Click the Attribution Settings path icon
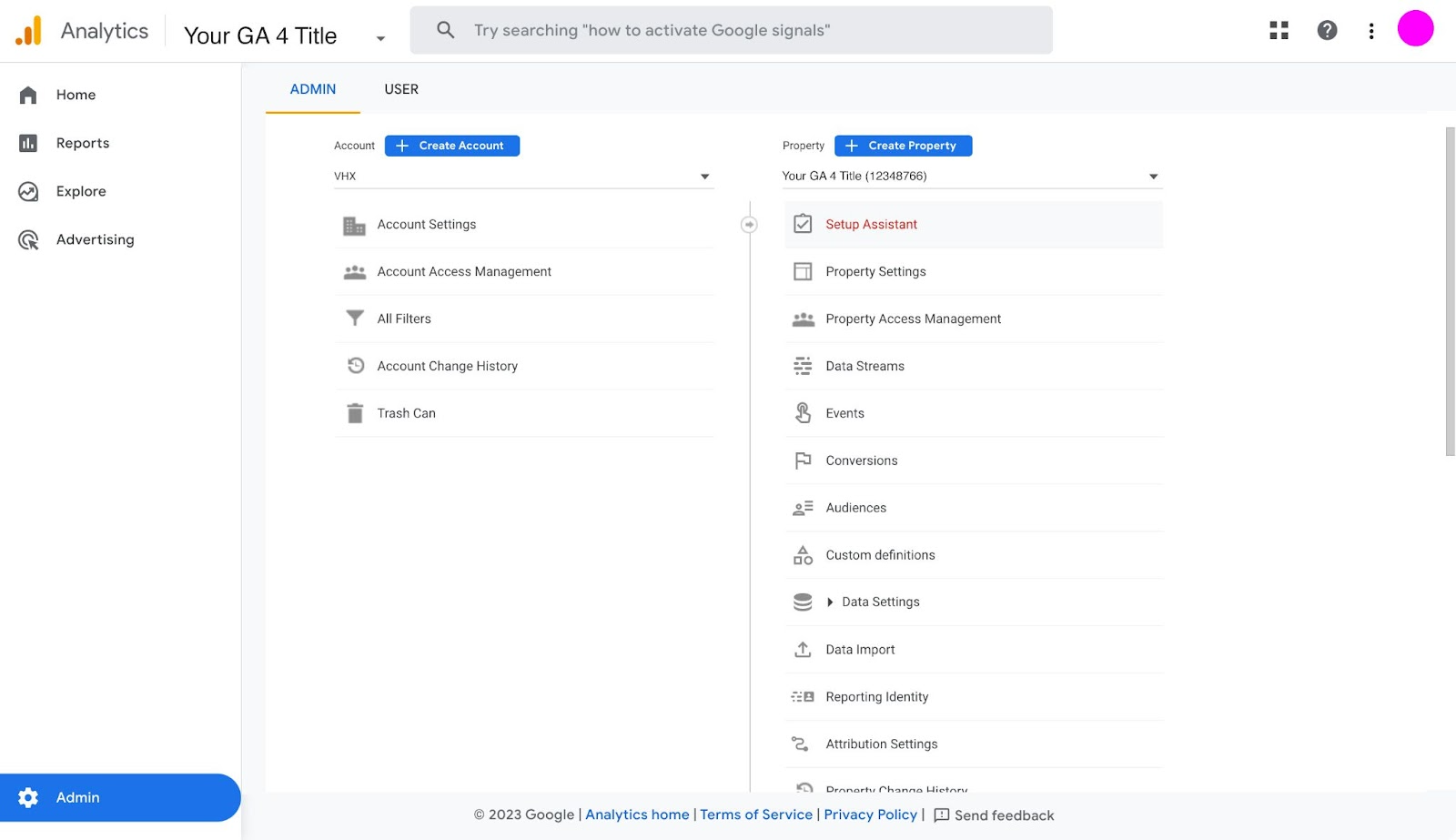 tap(801, 744)
